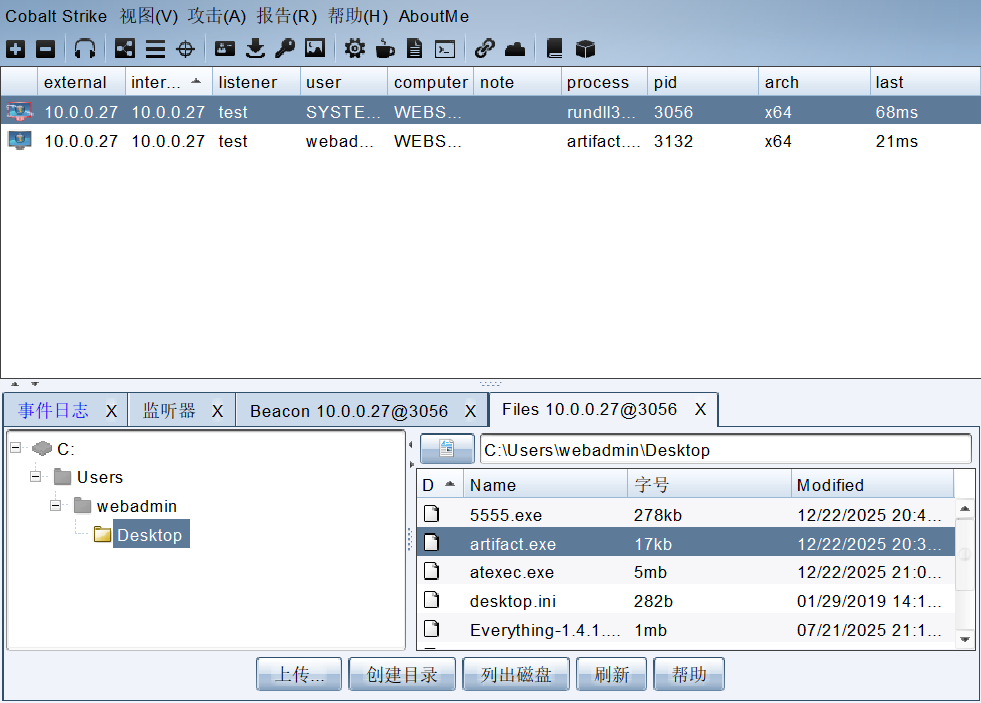Select the artifact.exe file row

click(686, 543)
